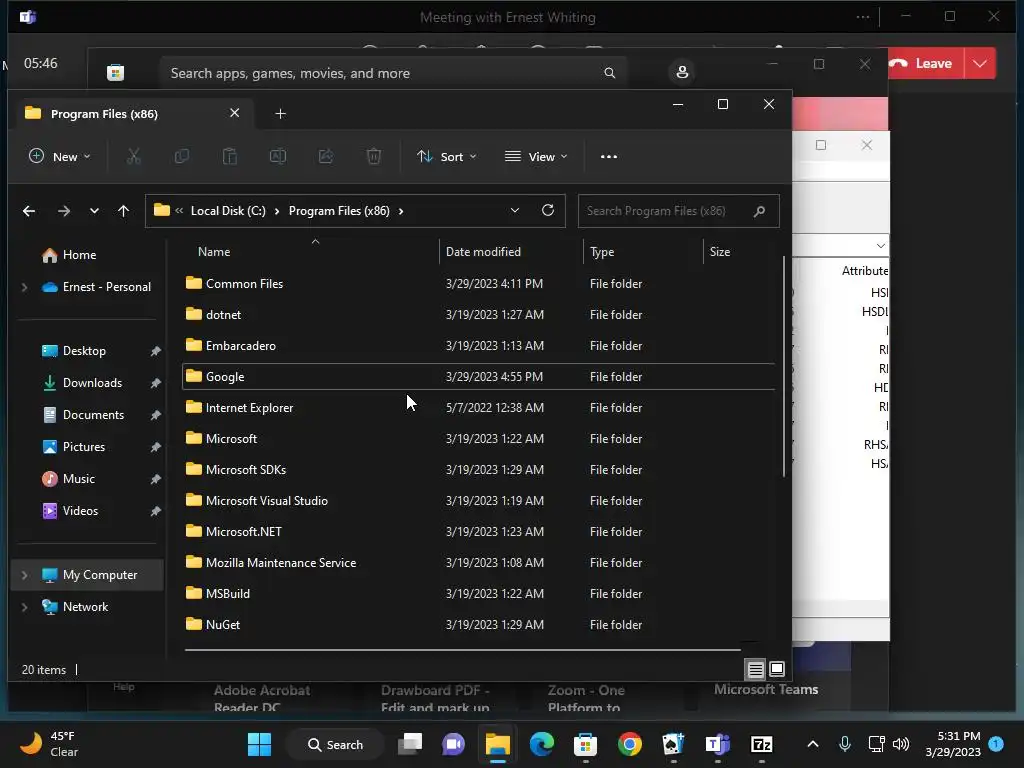Open the Microsoft Store profile icon
The width and height of the screenshot is (1024, 768).
pyautogui.click(x=682, y=72)
